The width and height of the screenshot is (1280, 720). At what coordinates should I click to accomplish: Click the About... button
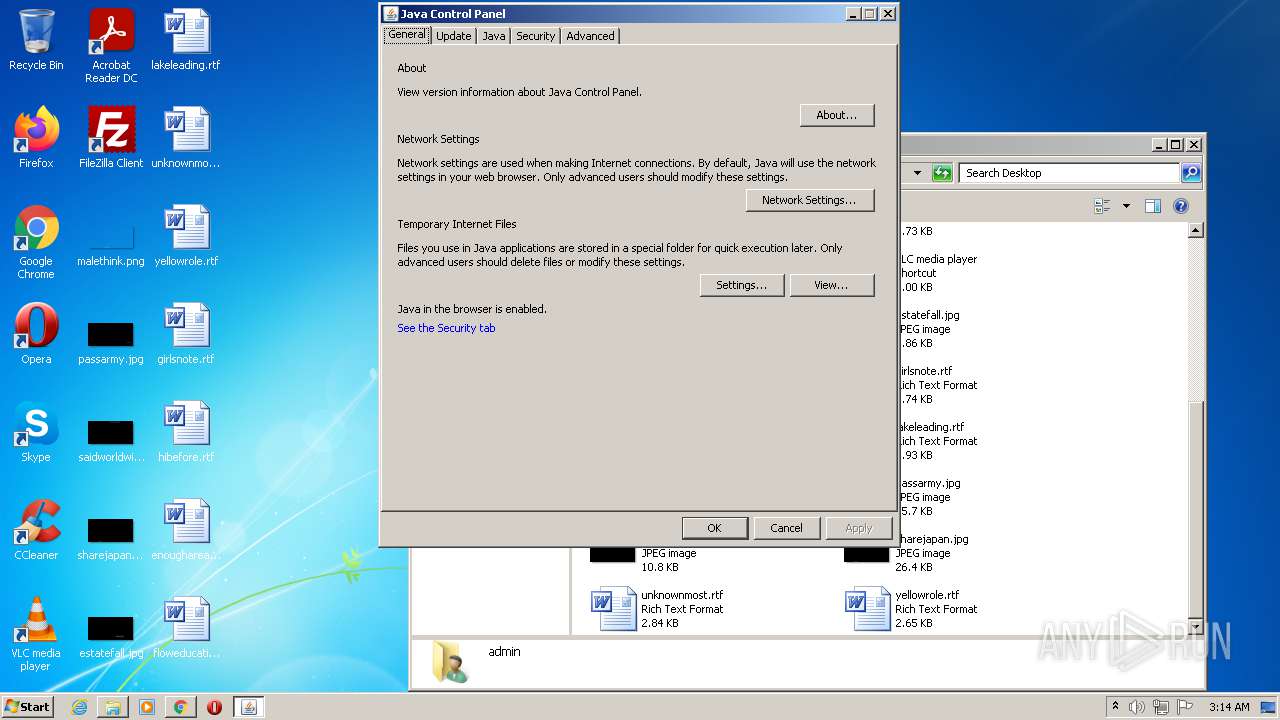click(837, 115)
